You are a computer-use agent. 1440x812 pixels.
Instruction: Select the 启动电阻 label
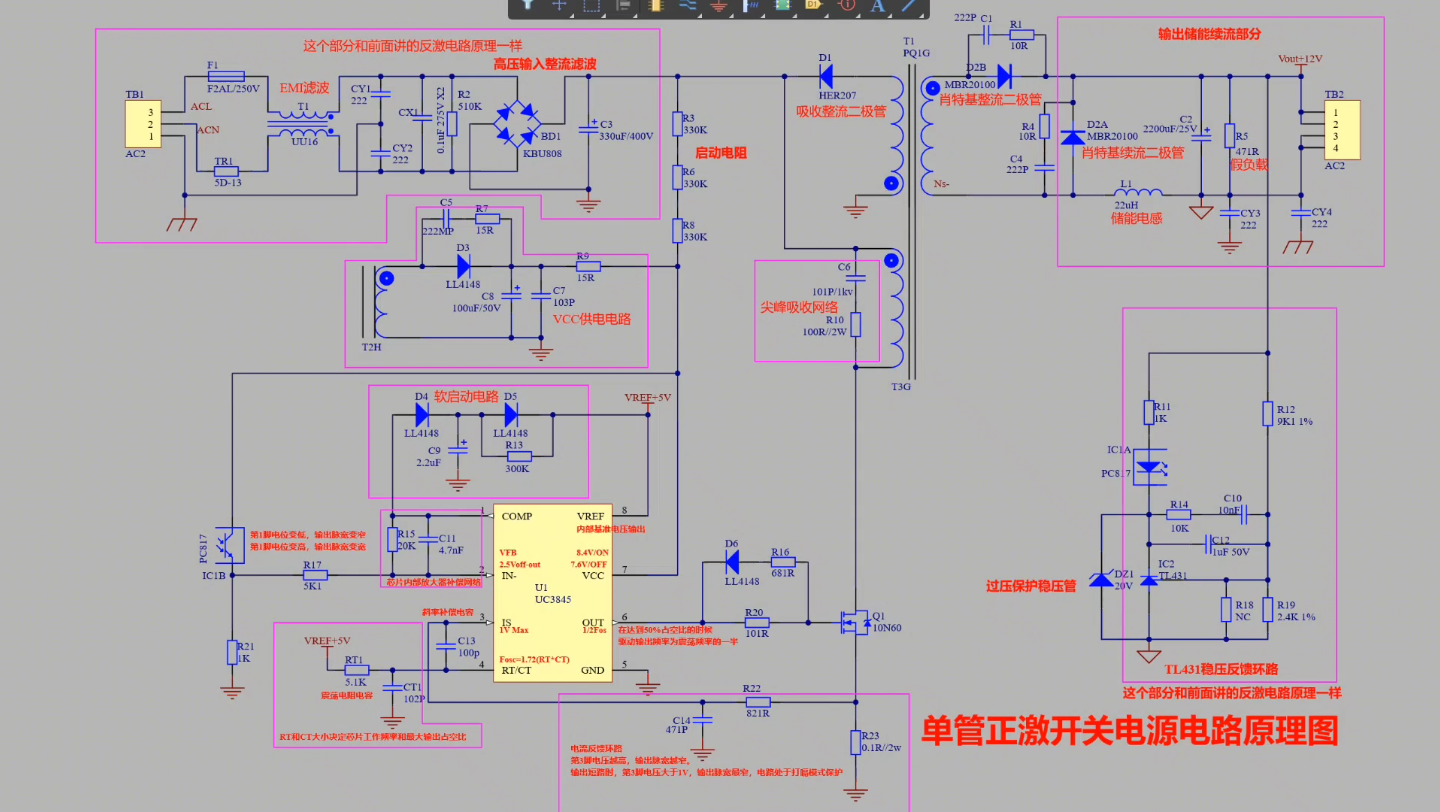pos(721,153)
